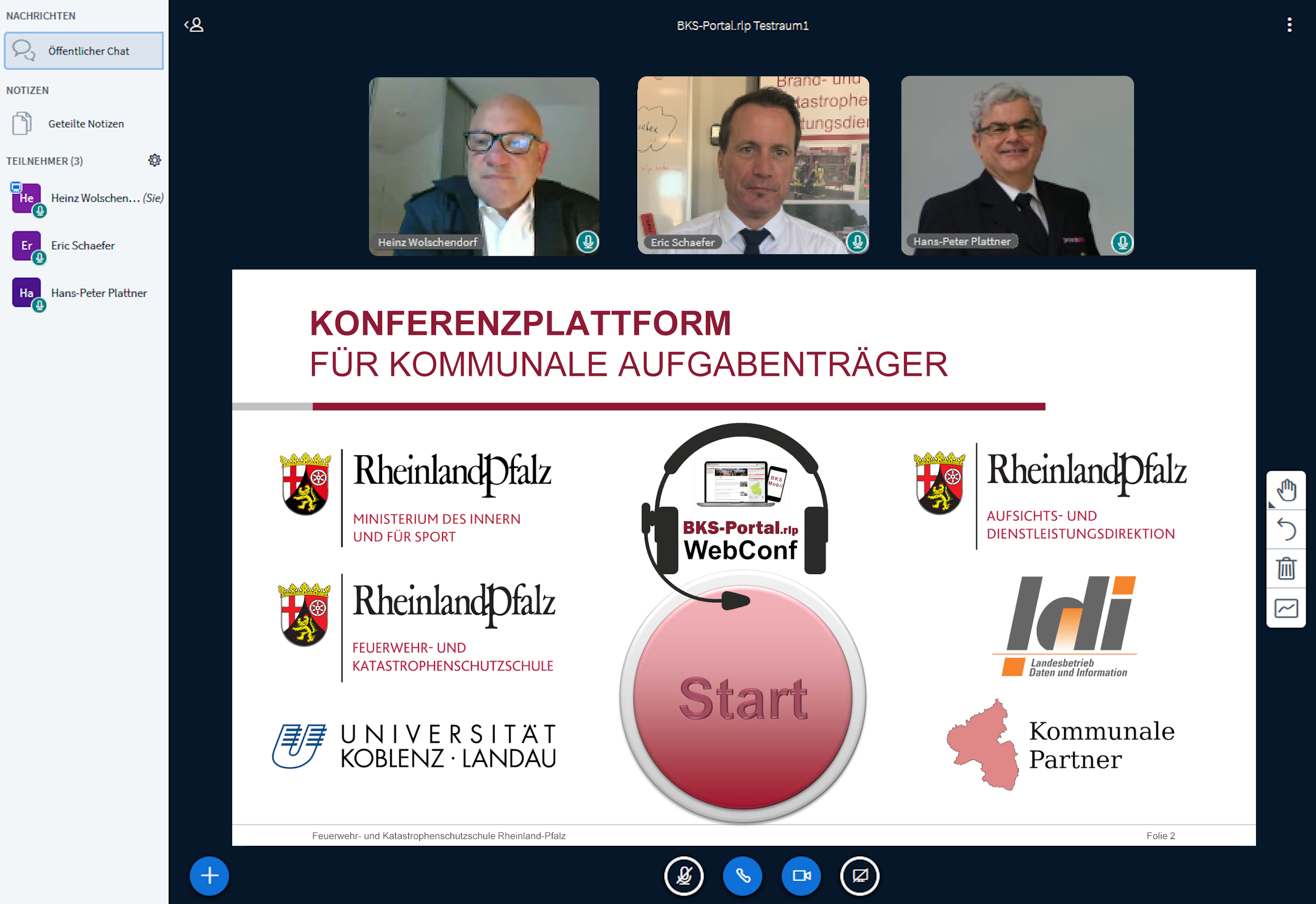
Task: Start screen sharing
Action: pyautogui.click(x=859, y=876)
